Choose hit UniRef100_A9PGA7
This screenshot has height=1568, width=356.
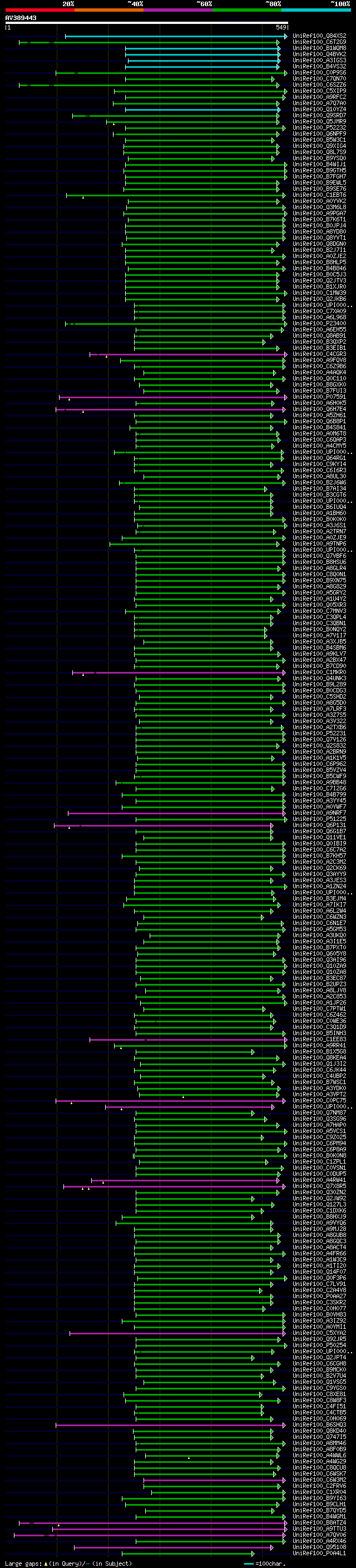pyautogui.click(x=319, y=214)
